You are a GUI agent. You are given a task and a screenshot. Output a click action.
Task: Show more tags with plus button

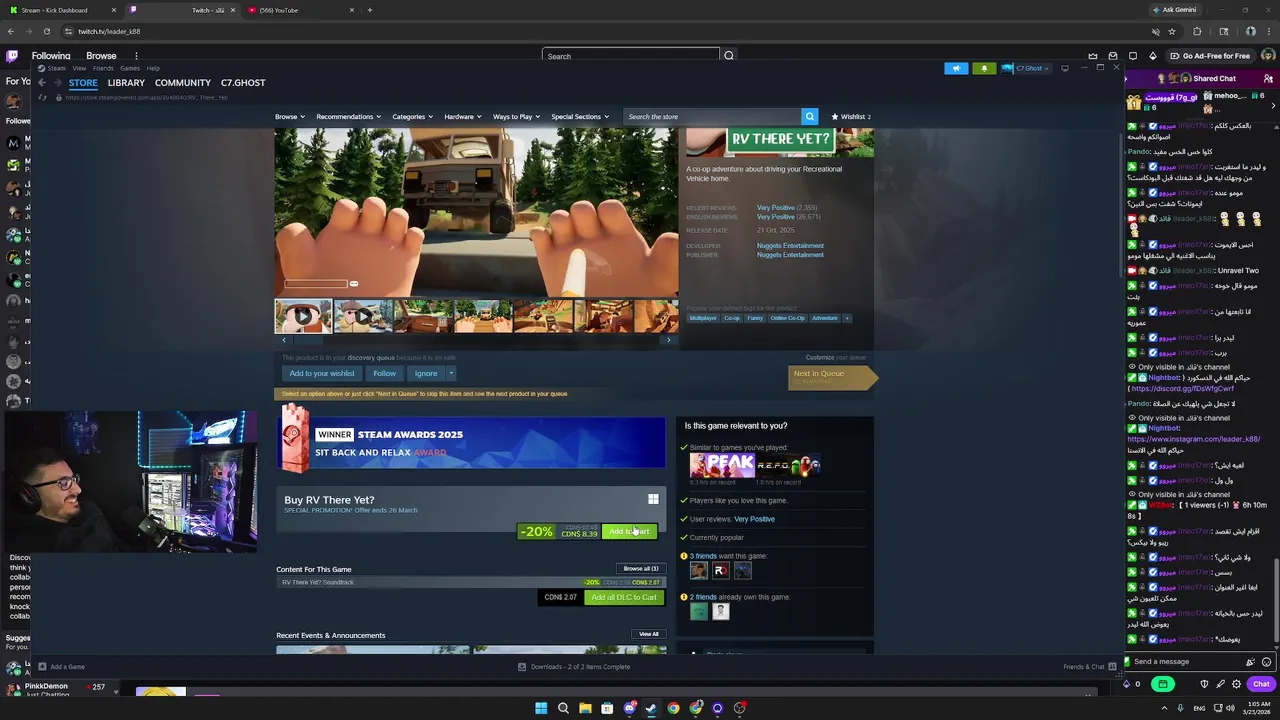point(847,318)
